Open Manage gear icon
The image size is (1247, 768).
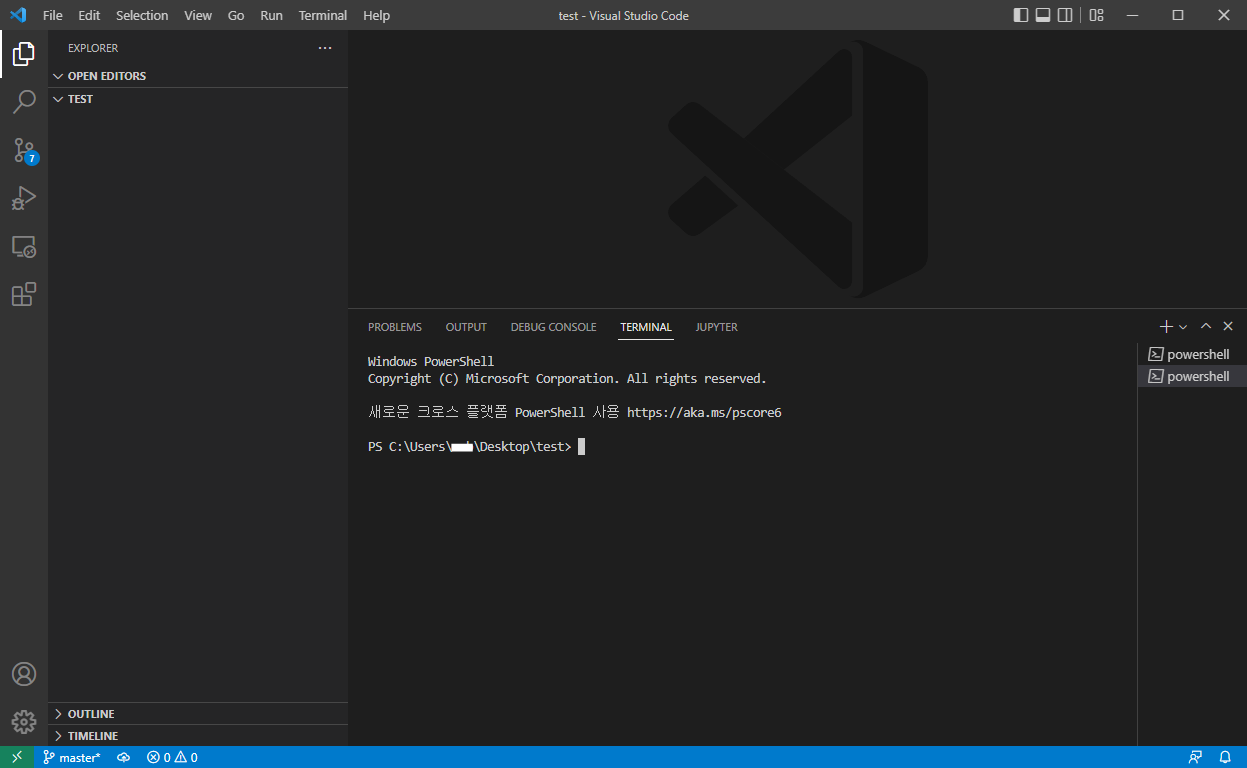24,722
